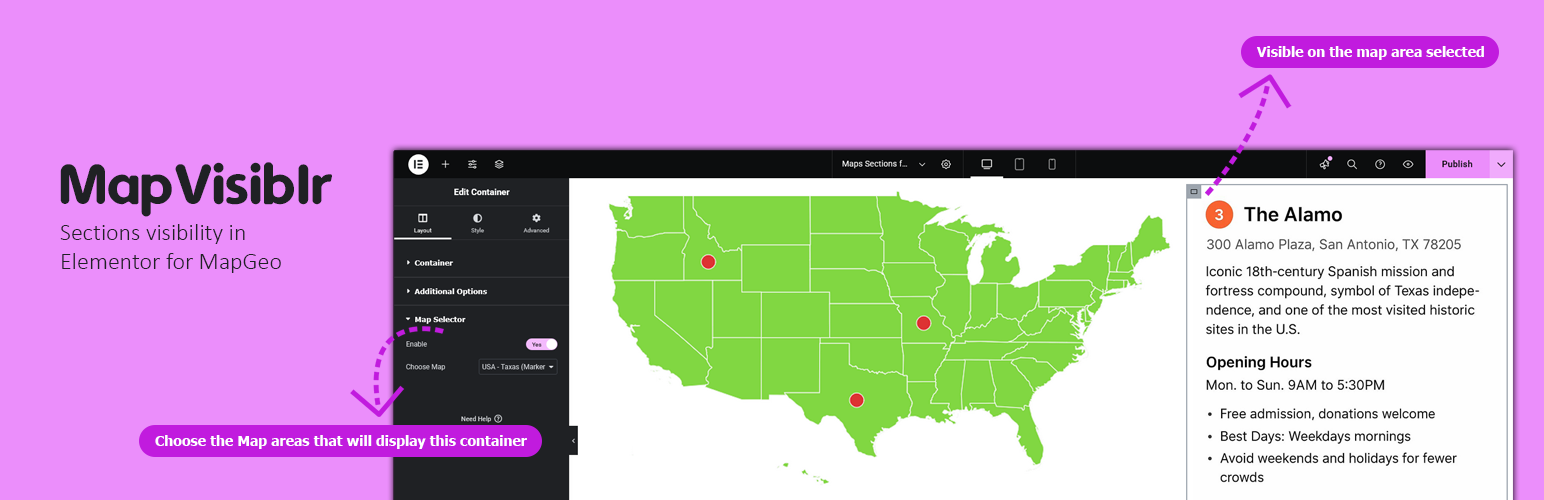Screen dimensions: 1544x500
Task: Open the Maps Sections document dropdown
Action: point(883,164)
